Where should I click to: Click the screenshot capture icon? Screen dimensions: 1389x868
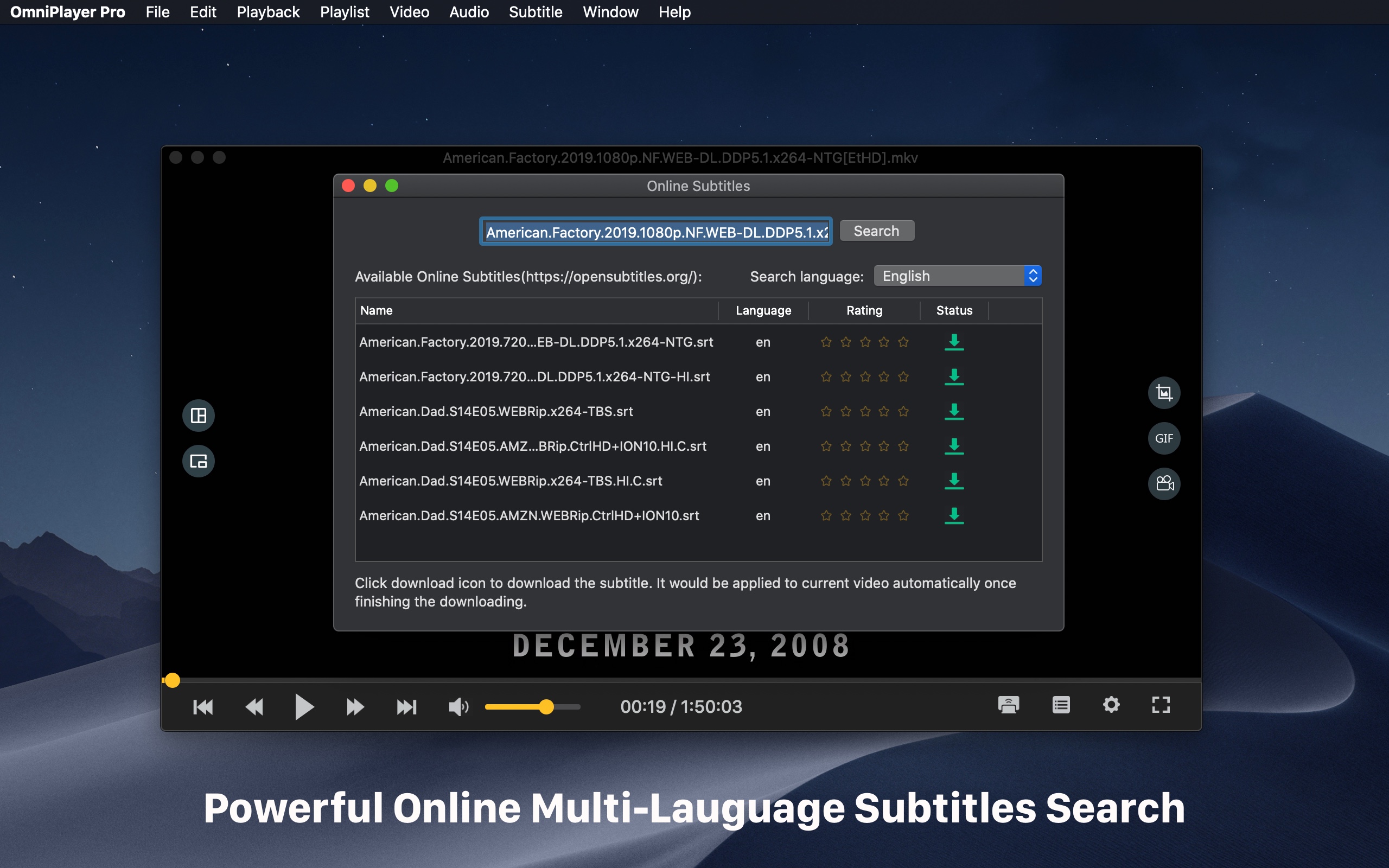point(1162,392)
